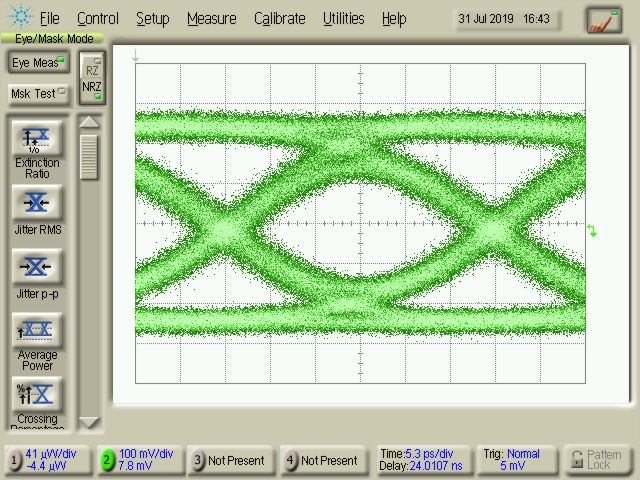Click the Crossing Percentage measurement icon

tap(37, 394)
